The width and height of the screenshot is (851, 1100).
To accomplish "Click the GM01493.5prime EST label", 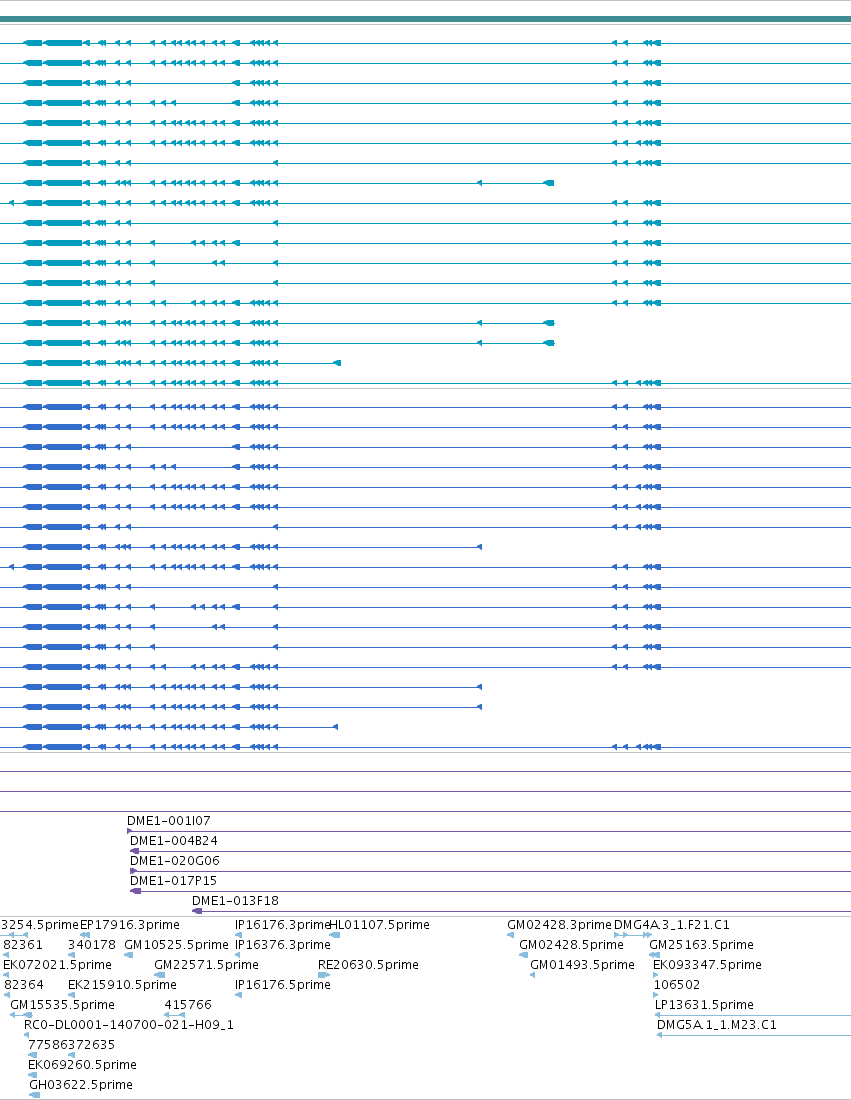I will 582,965.
